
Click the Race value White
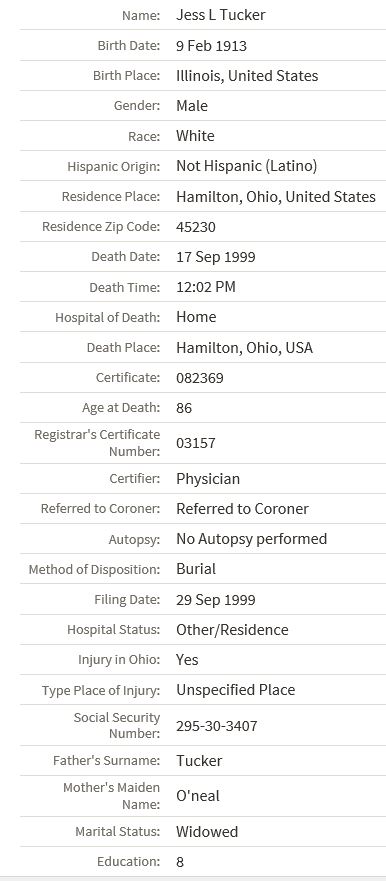[x=195, y=136]
